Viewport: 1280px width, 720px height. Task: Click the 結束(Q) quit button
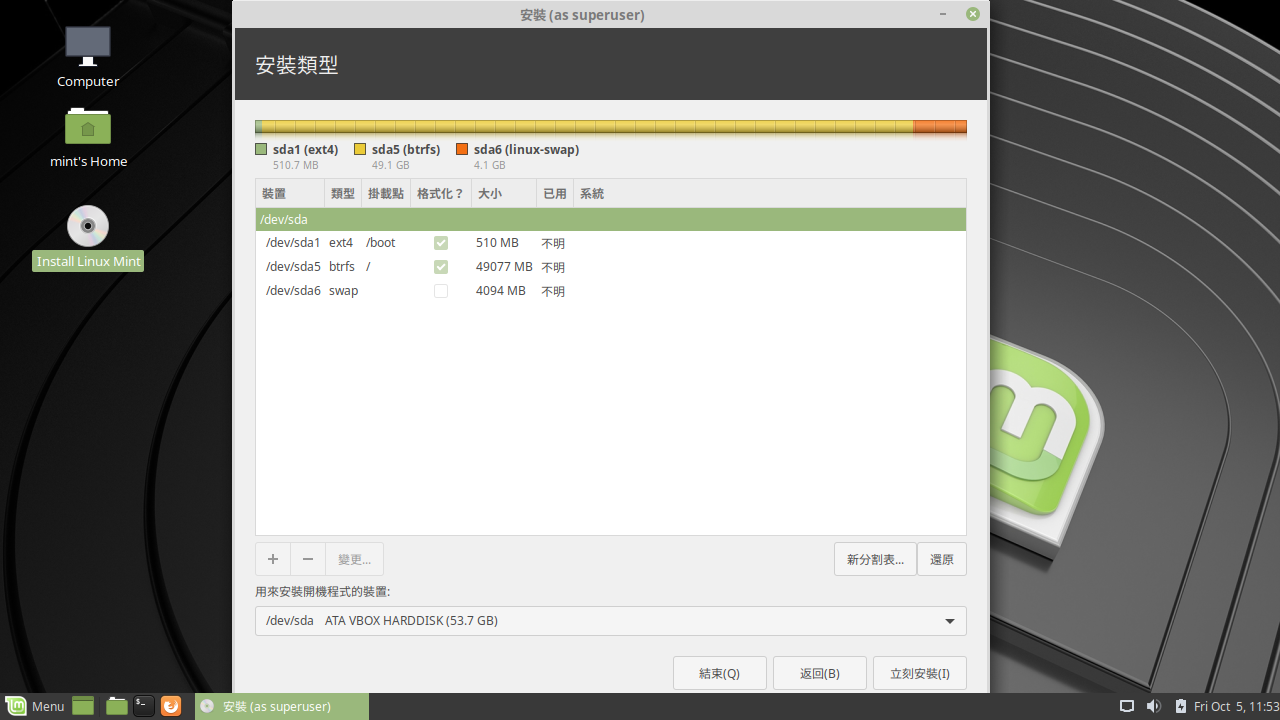pos(720,673)
